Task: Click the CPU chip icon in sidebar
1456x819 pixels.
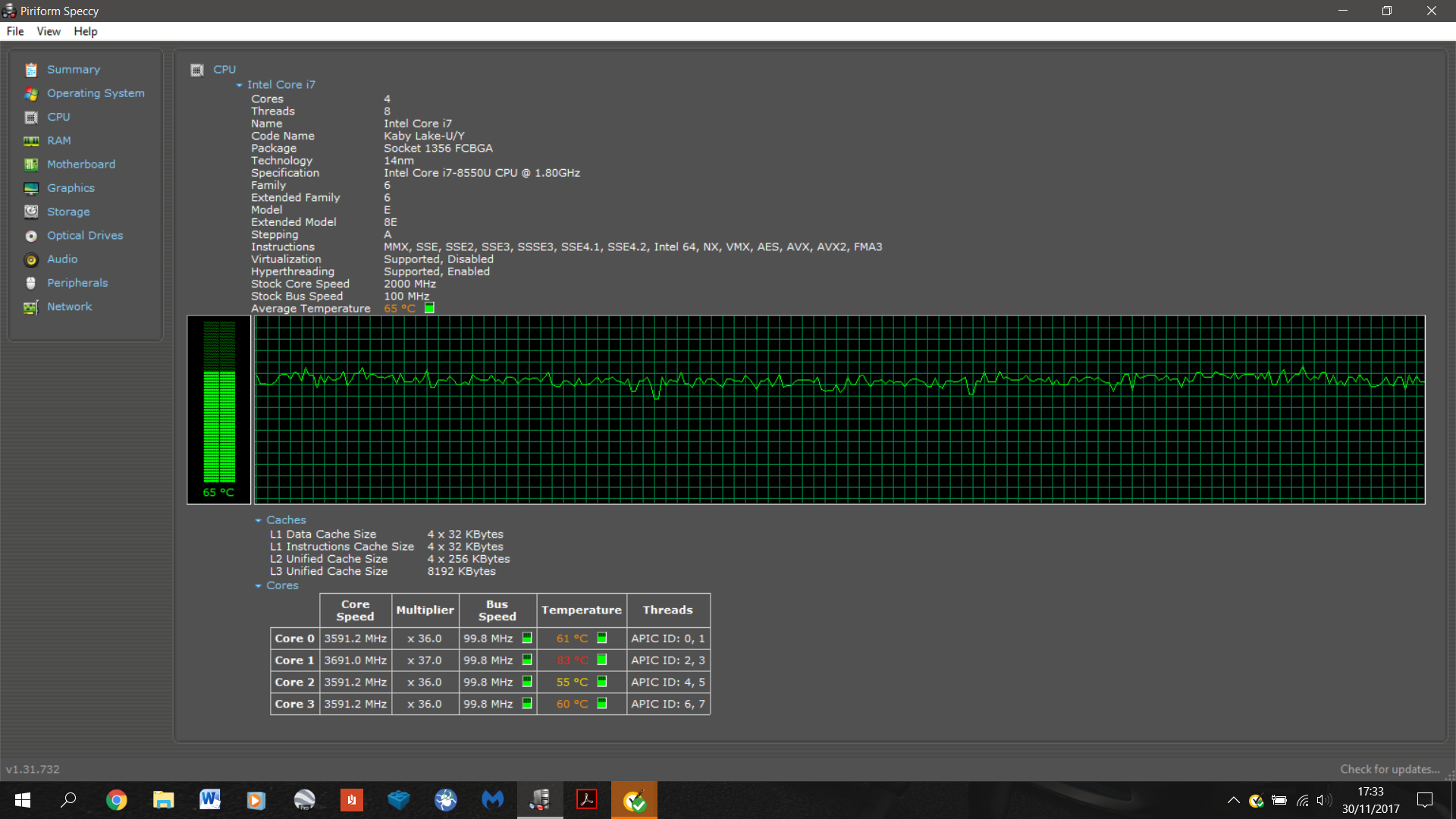Action: click(x=31, y=118)
